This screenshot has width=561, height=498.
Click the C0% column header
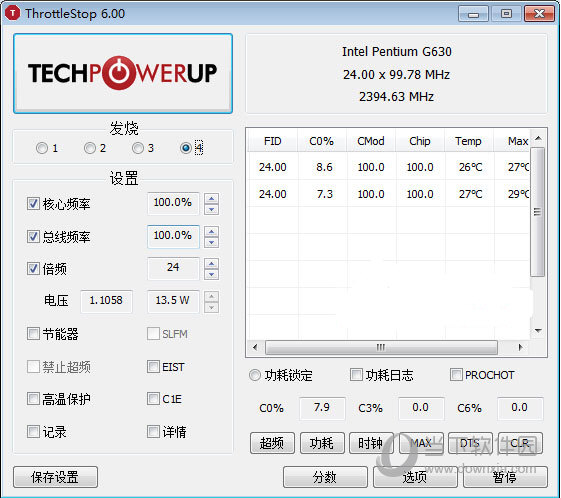tap(322, 141)
